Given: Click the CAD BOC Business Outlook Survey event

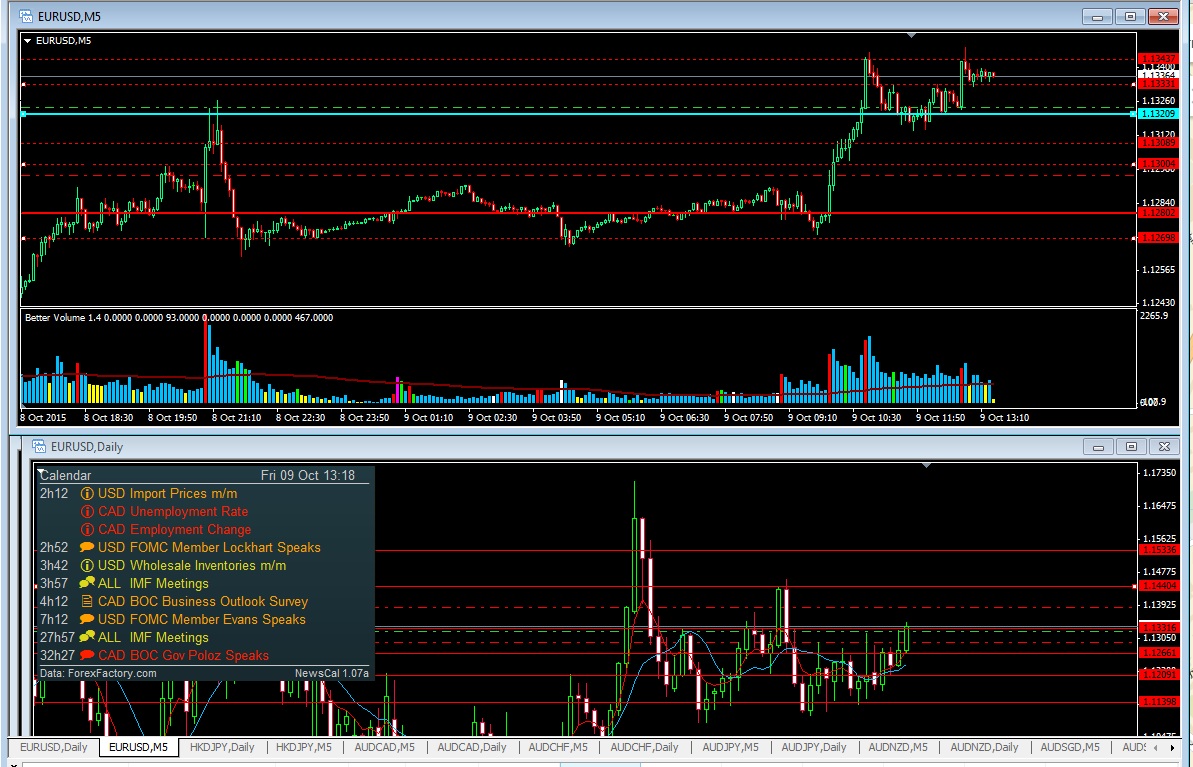Looking at the screenshot, I should [x=203, y=601].
